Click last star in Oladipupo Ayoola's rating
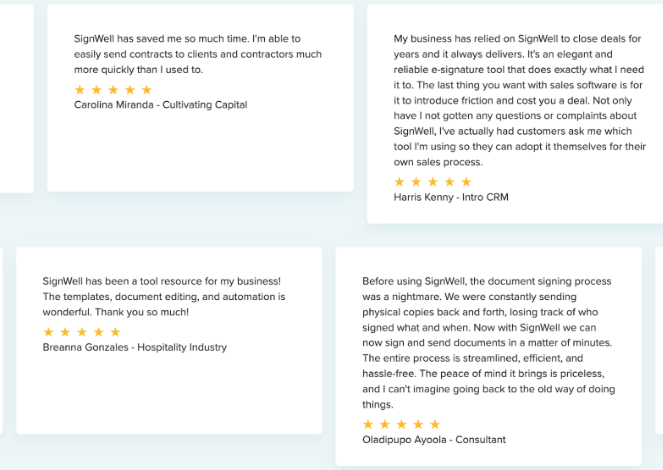663x470 pixels. pyautogui.click(x=435, y=424)
